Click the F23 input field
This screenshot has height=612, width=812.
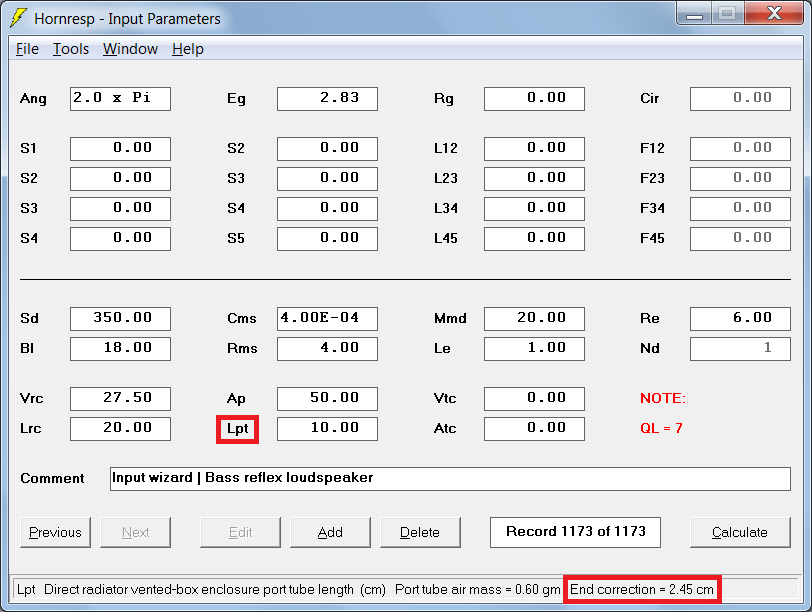(741, 179)
